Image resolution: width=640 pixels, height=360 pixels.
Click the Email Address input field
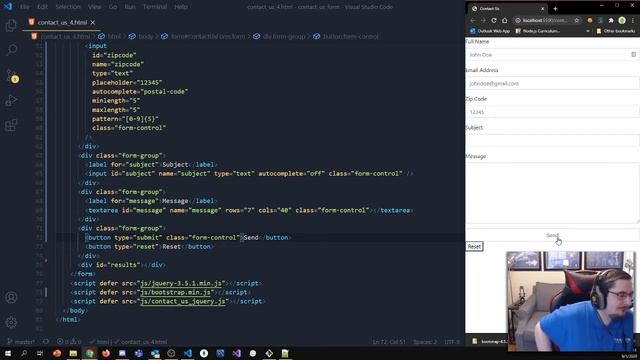pos(552,83)
